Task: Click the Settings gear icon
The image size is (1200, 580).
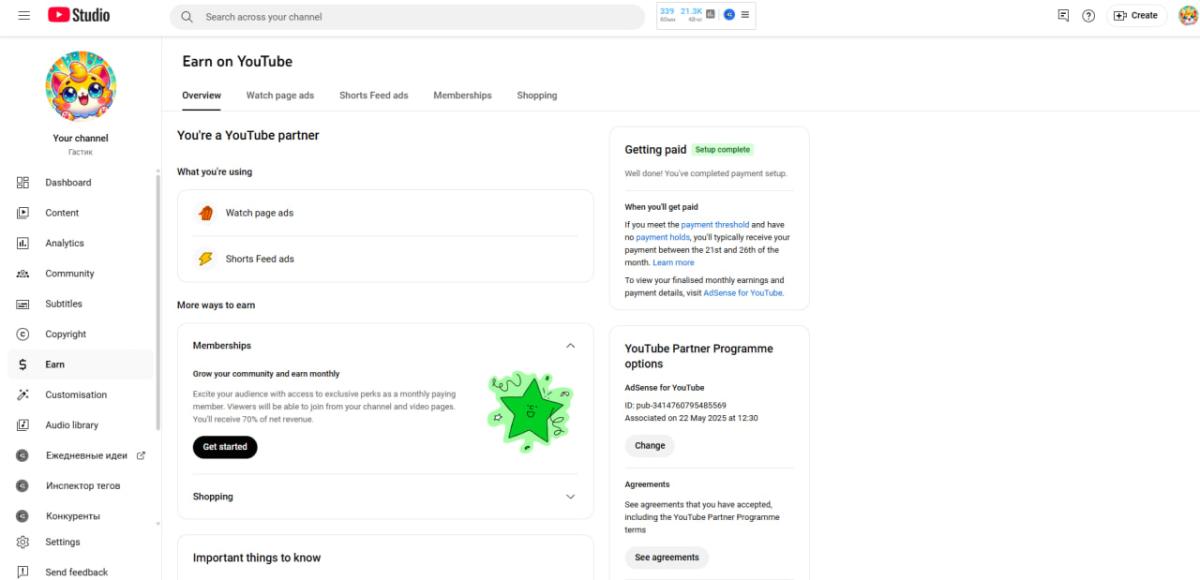Action: click(x=23, y=542)
